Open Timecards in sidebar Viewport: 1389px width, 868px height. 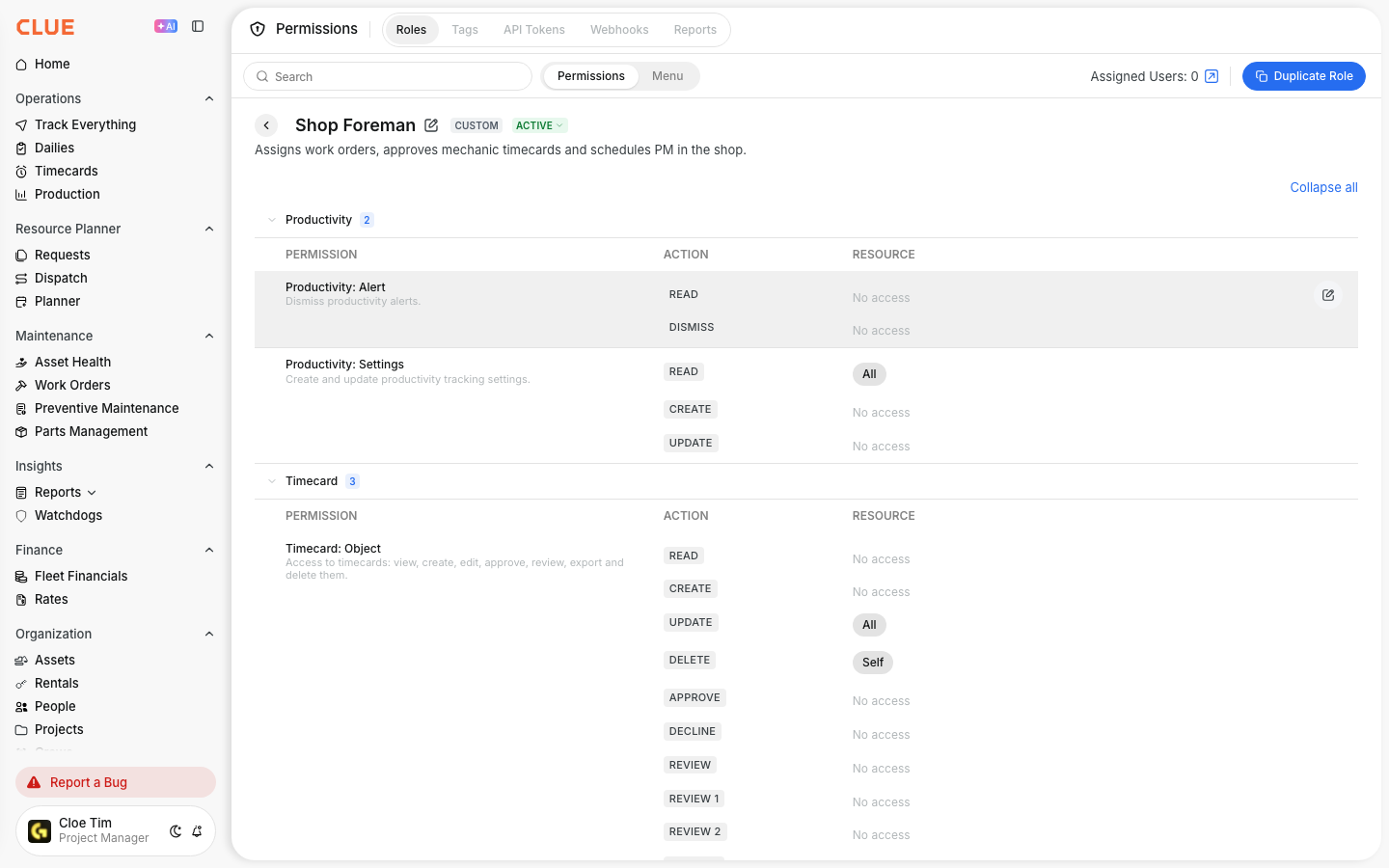click(66, 171)
